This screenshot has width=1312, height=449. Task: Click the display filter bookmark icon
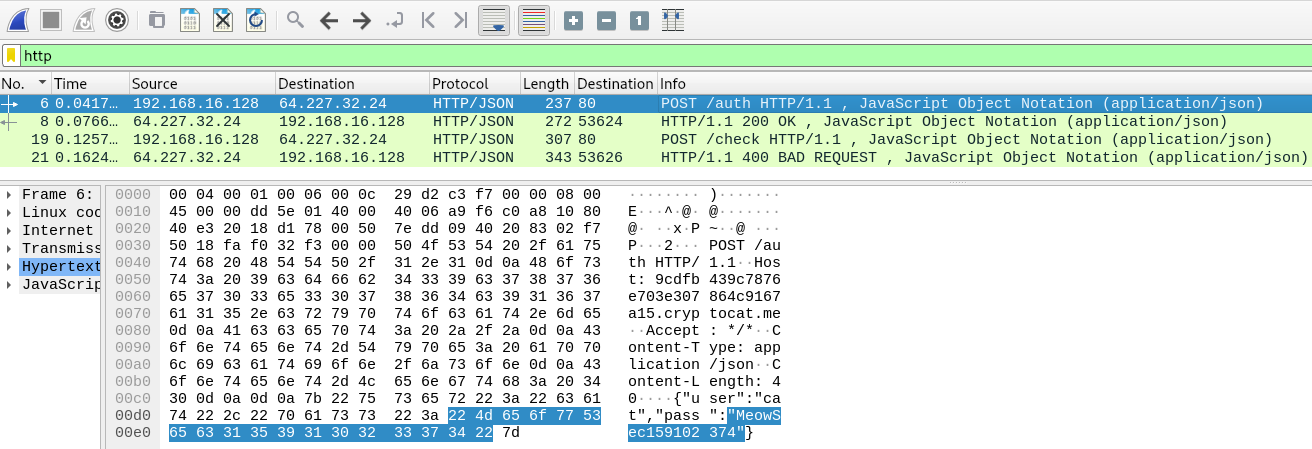click(11, 56)
